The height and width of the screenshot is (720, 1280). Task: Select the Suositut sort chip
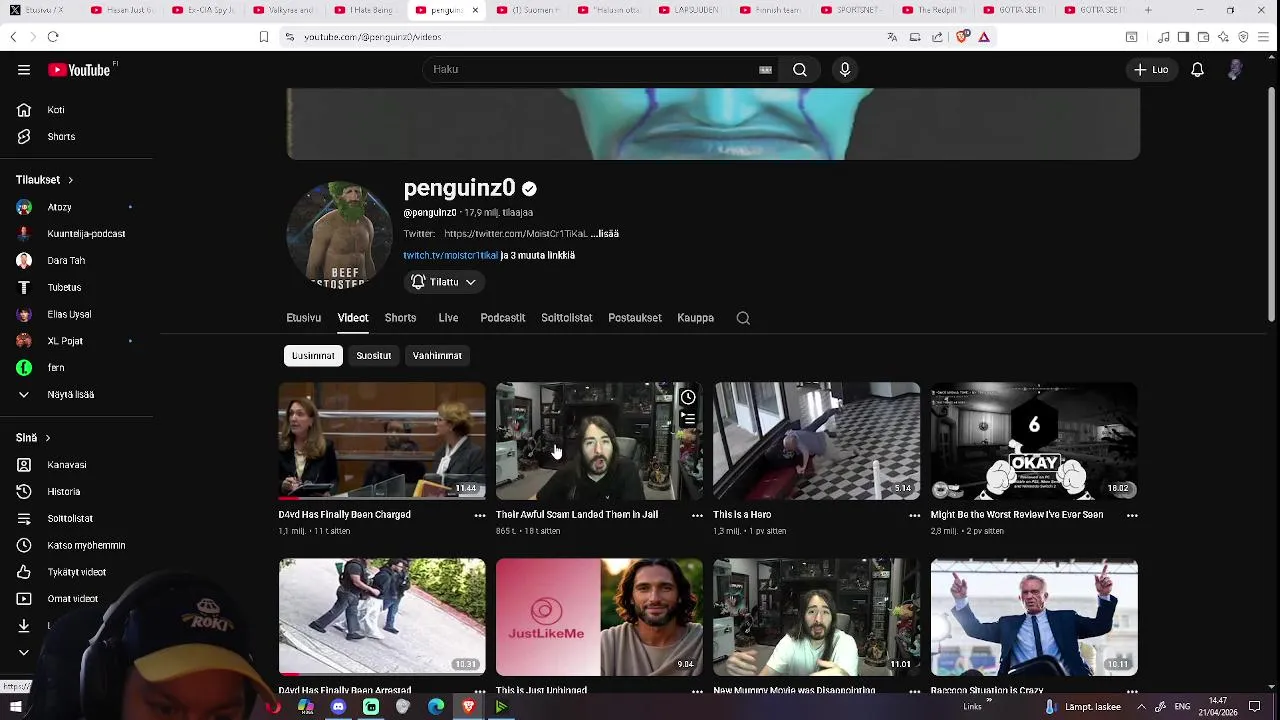(x=374, y=356)
